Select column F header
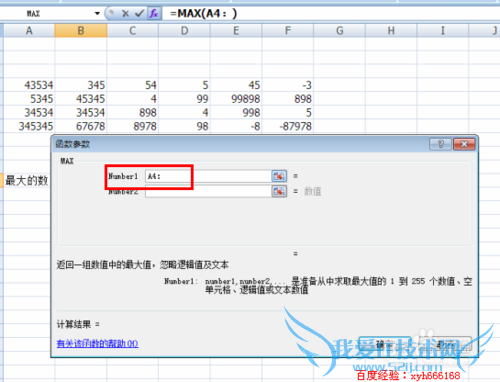Image resolution: width=500 pixels, height=382 pixels. [287, 31]
